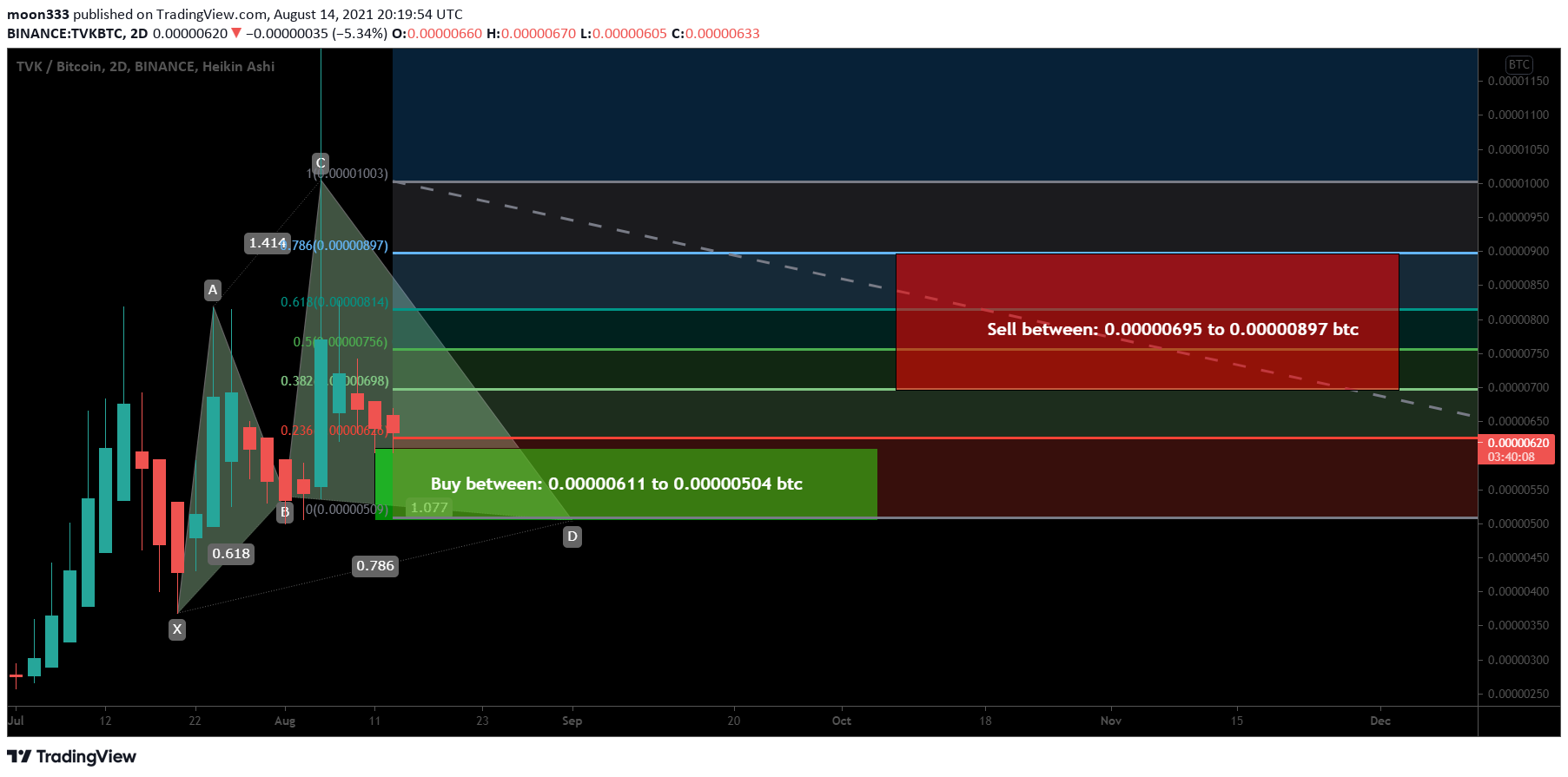The width and height of the screenshot is (1568, 777).
Task: Click the Open value O:0.00000660
Action: (x=437, y=34)
